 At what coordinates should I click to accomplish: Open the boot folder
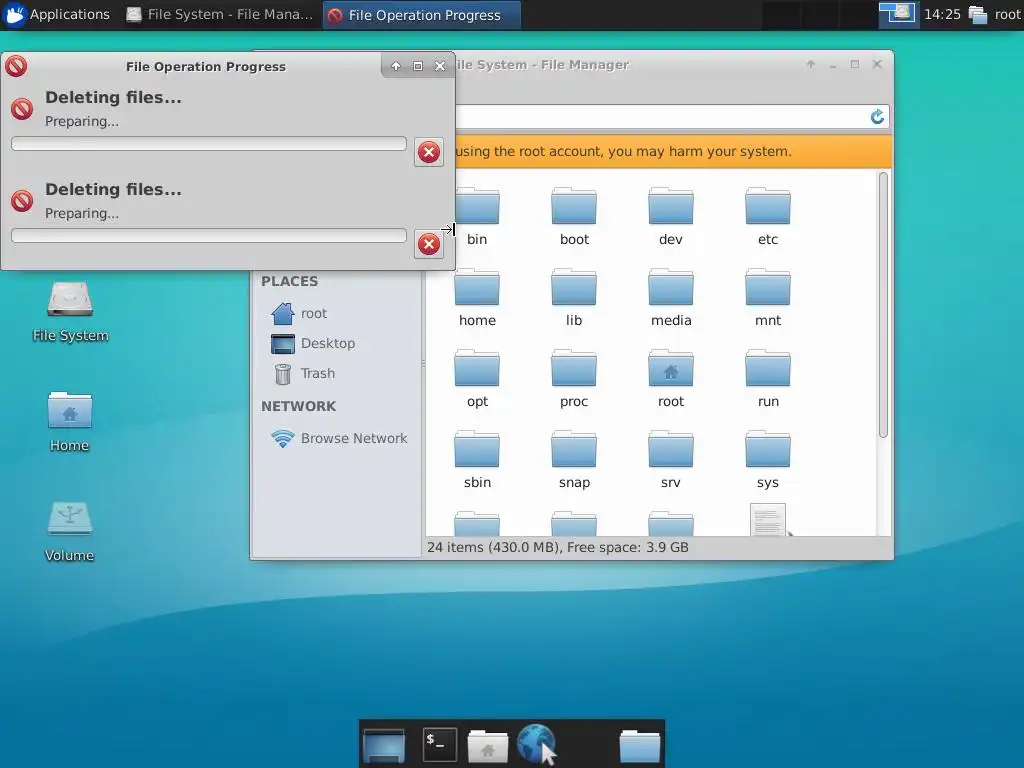(574, 216)
